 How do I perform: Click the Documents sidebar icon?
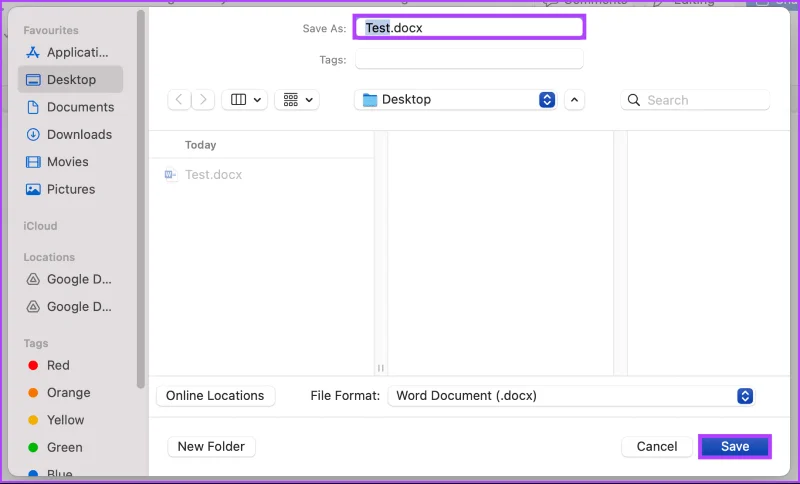coord(33,107)
